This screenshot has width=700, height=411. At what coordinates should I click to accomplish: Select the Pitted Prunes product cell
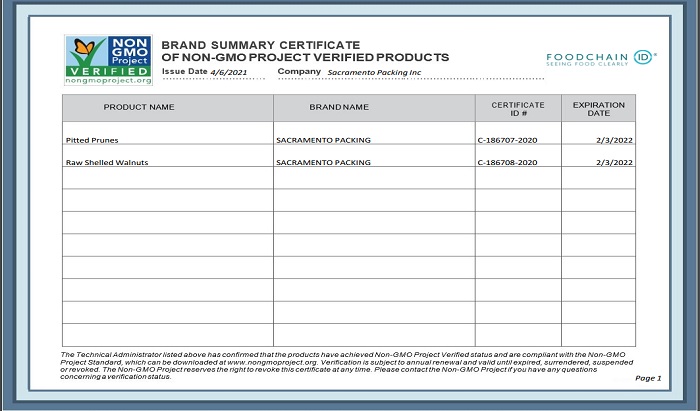91,140
